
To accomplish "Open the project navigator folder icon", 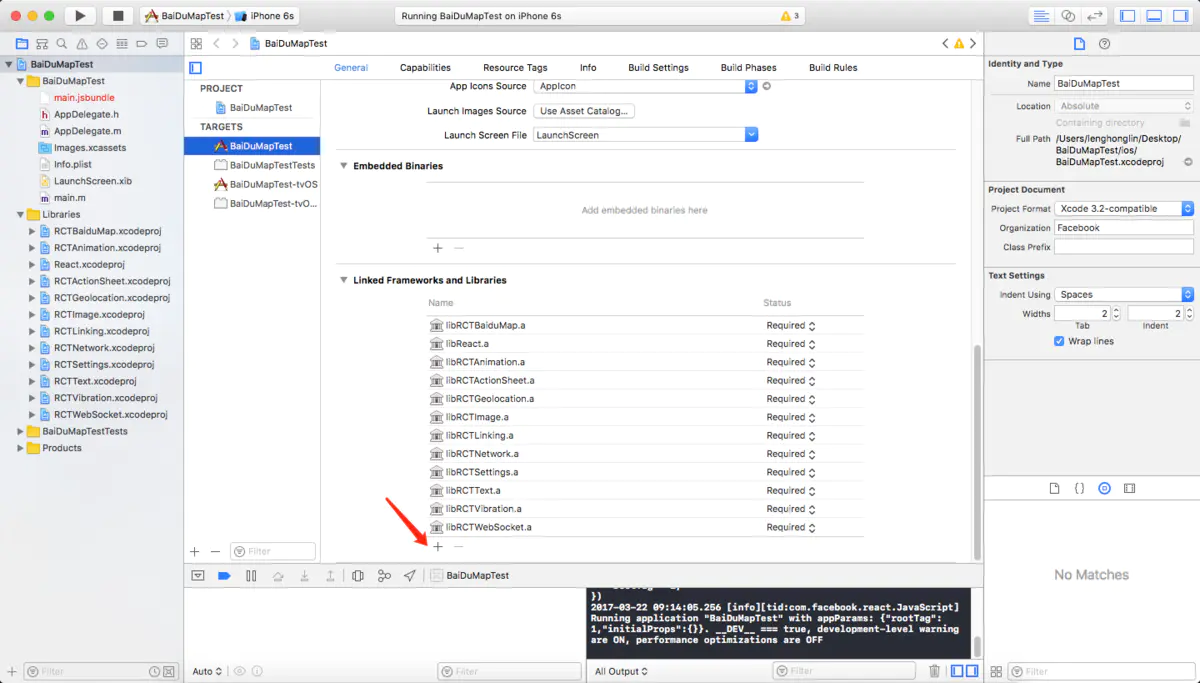I will (22, 44).
